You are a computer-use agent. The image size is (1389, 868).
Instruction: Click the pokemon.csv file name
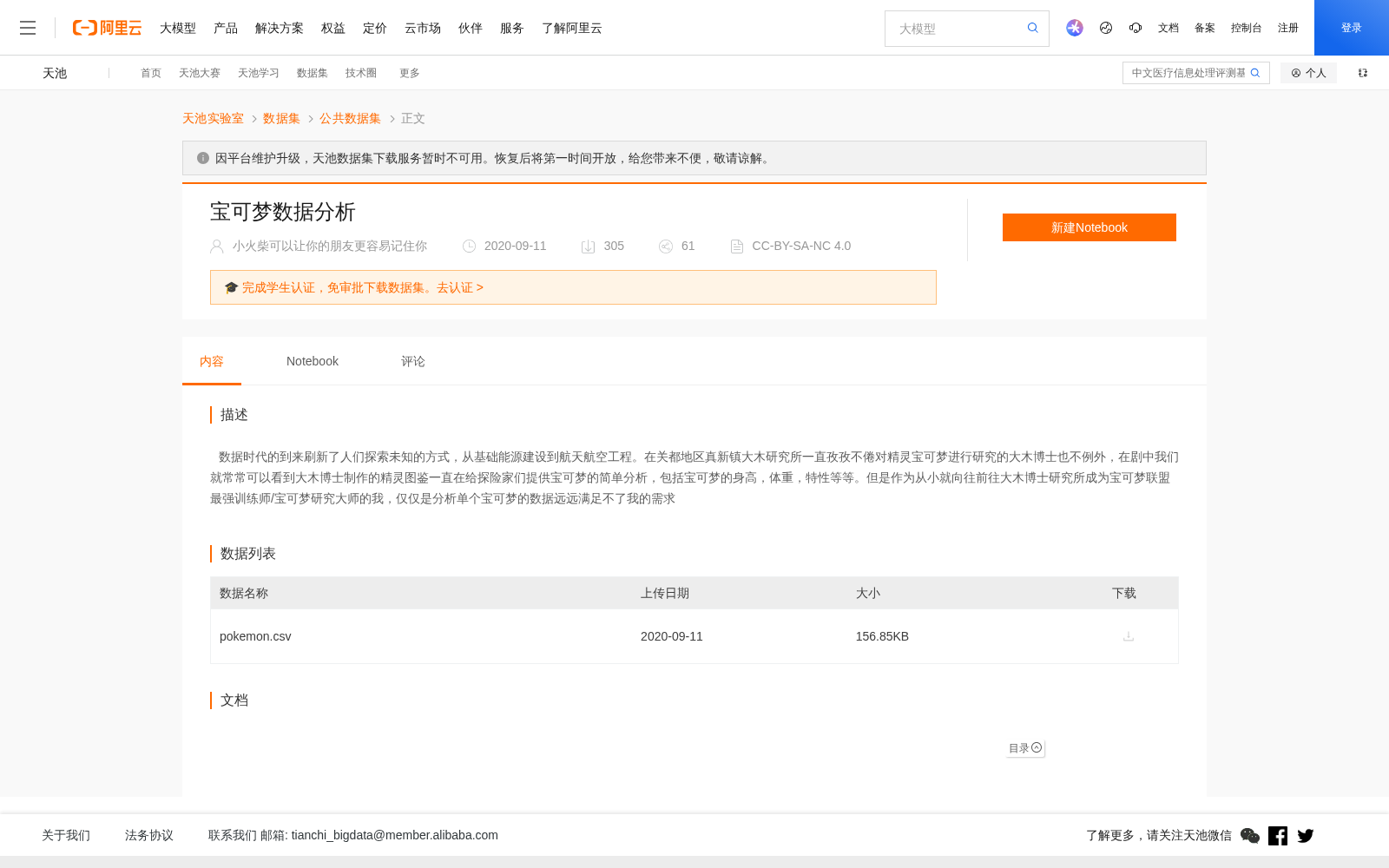[x=255, y=636]
